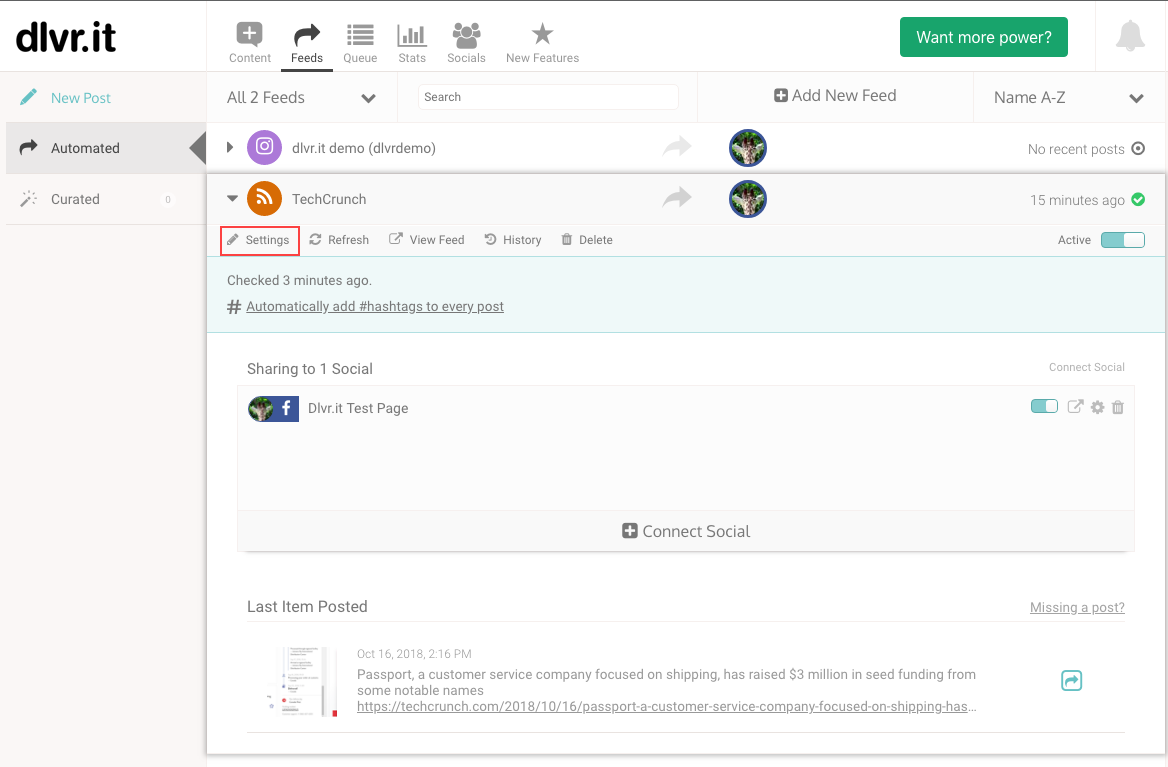Click the TechCrunch feed name
Image resolution: width=1168 pixels, height=767 pixels.
click(x=329, y=199)
